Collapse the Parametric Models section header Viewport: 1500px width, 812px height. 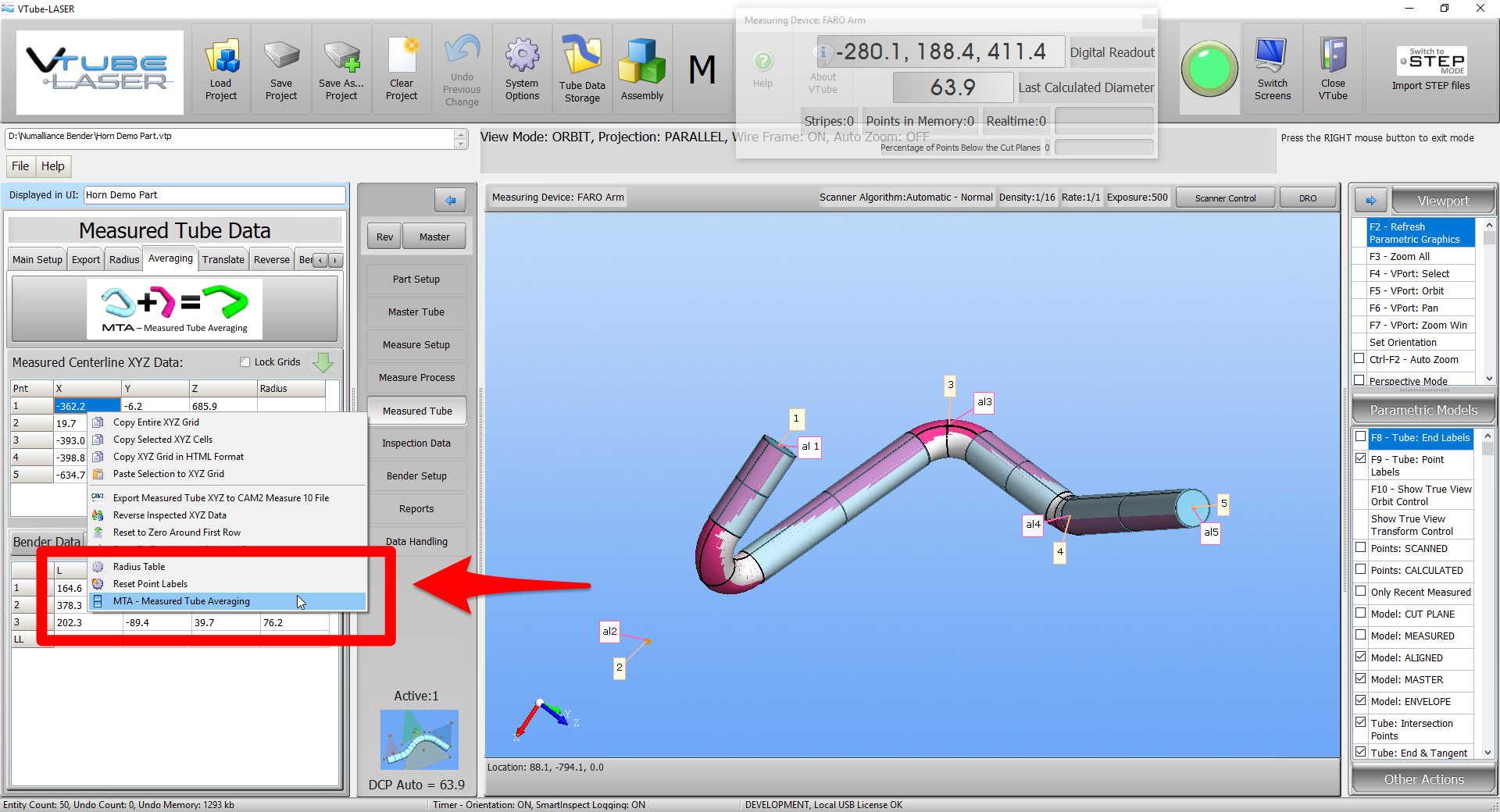click(1423, 410)
